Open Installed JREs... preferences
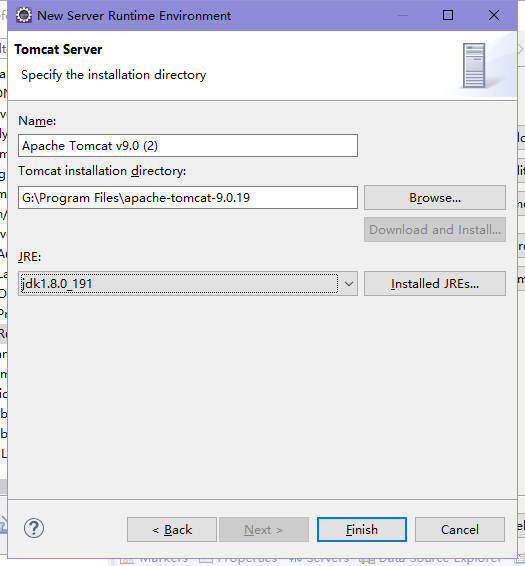 click(435, 284)
